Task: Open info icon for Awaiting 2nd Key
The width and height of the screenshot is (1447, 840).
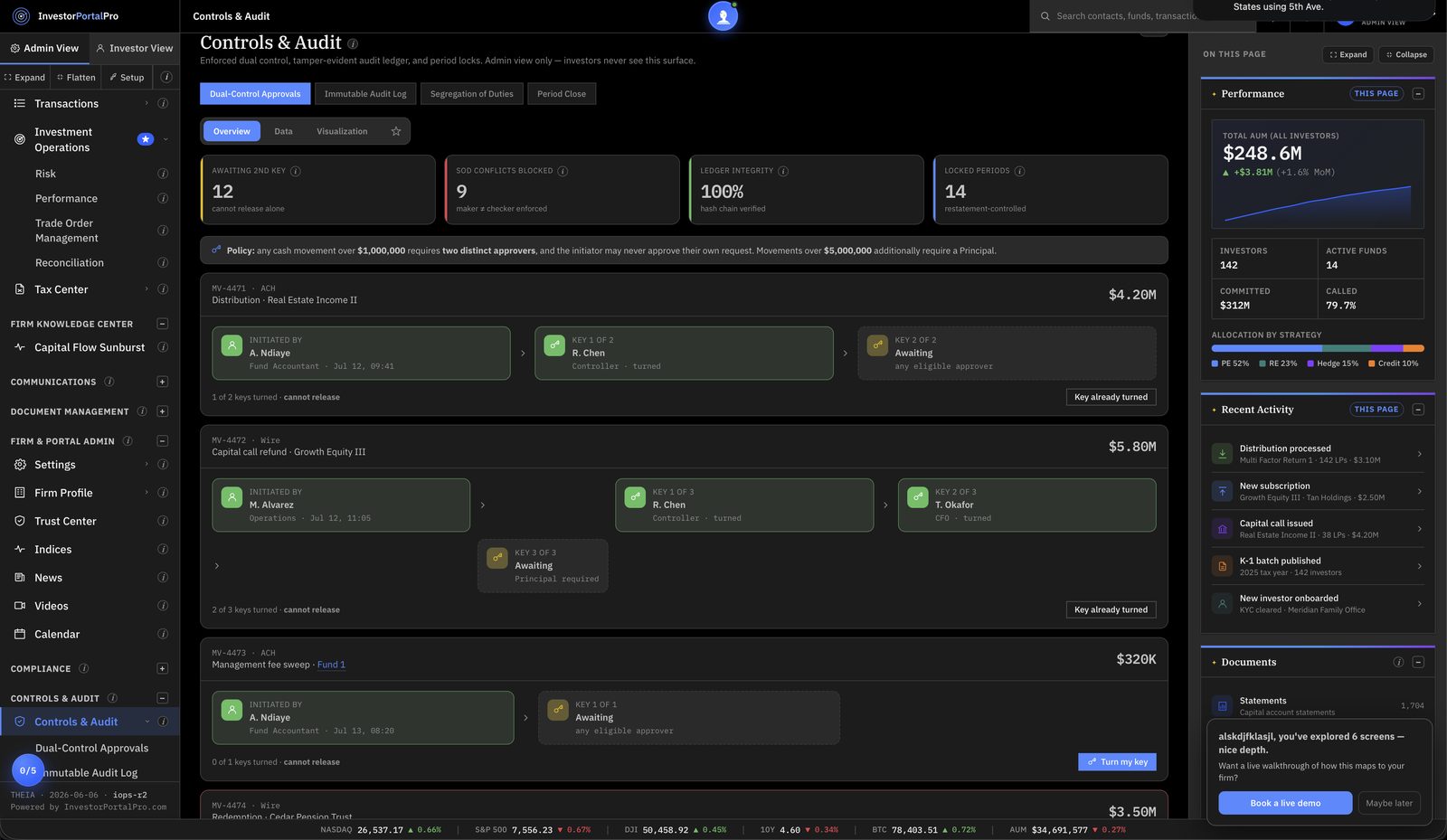Action: [296, 171]
